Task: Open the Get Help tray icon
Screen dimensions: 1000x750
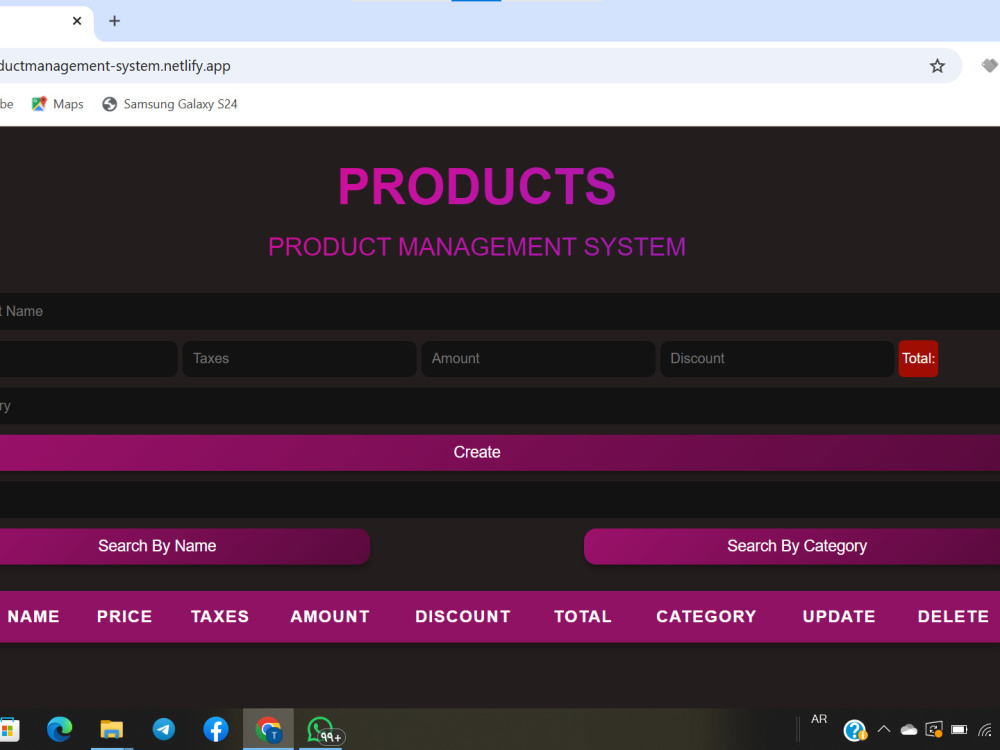Action: pos(855,730)
